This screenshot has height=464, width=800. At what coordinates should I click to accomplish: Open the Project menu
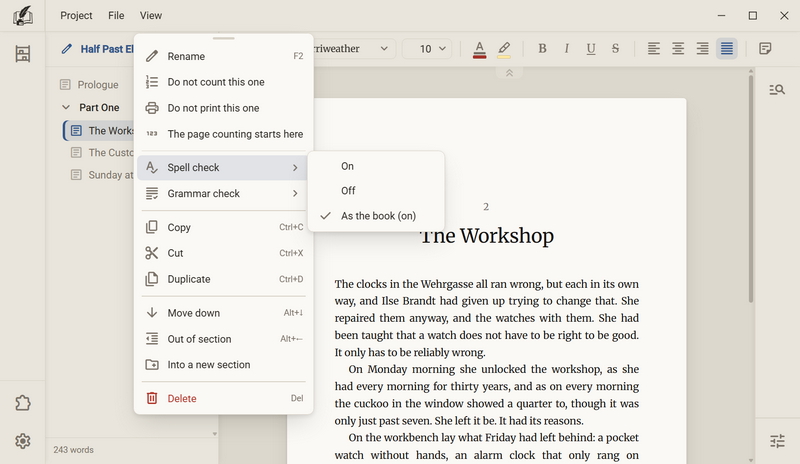coord(76,15)
